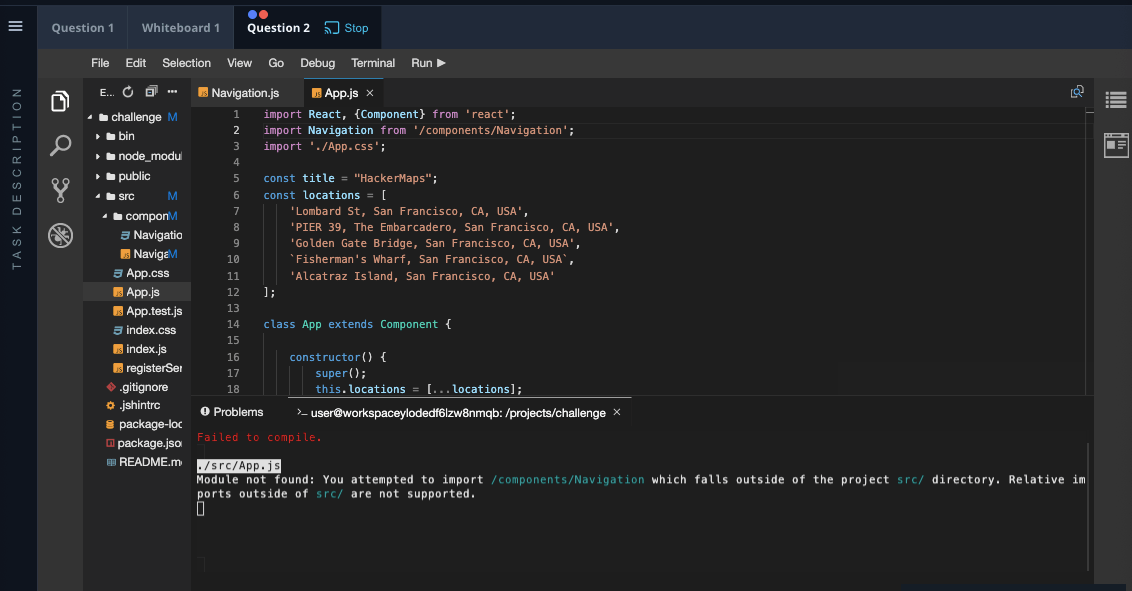Open the View menu
The image size is (1132, 591).
[x=240, y=63]
